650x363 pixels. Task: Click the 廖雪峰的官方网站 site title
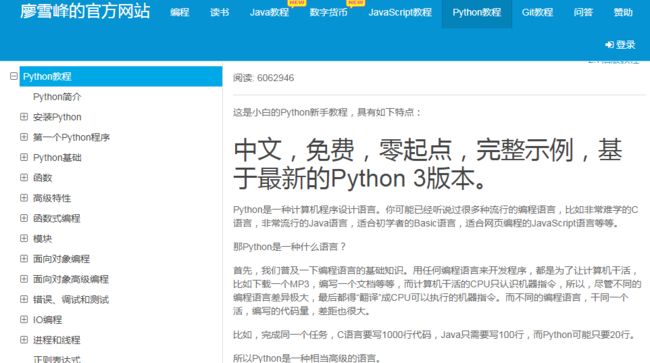85,12
